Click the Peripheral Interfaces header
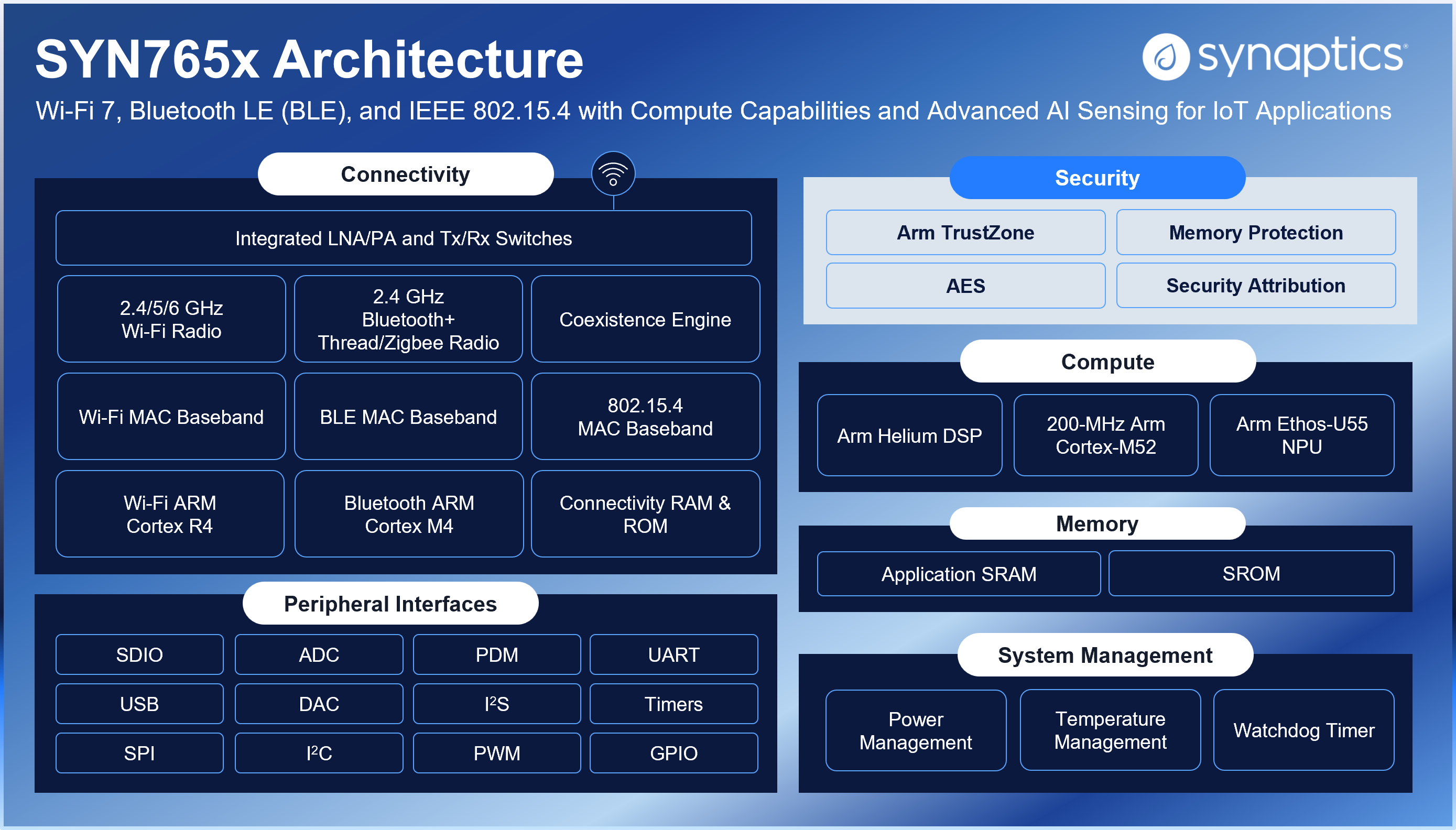 pyautogui.click(x=390, y=603)
